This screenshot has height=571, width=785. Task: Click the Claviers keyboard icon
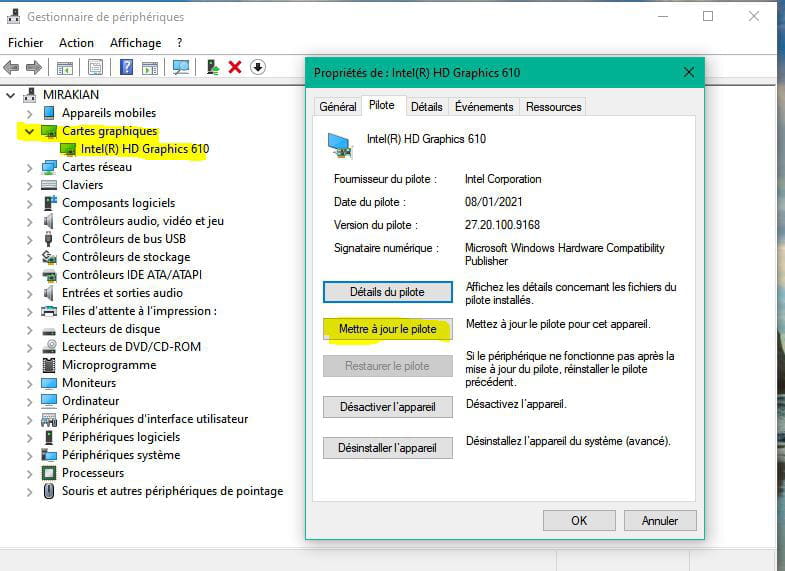click(49, 185)
